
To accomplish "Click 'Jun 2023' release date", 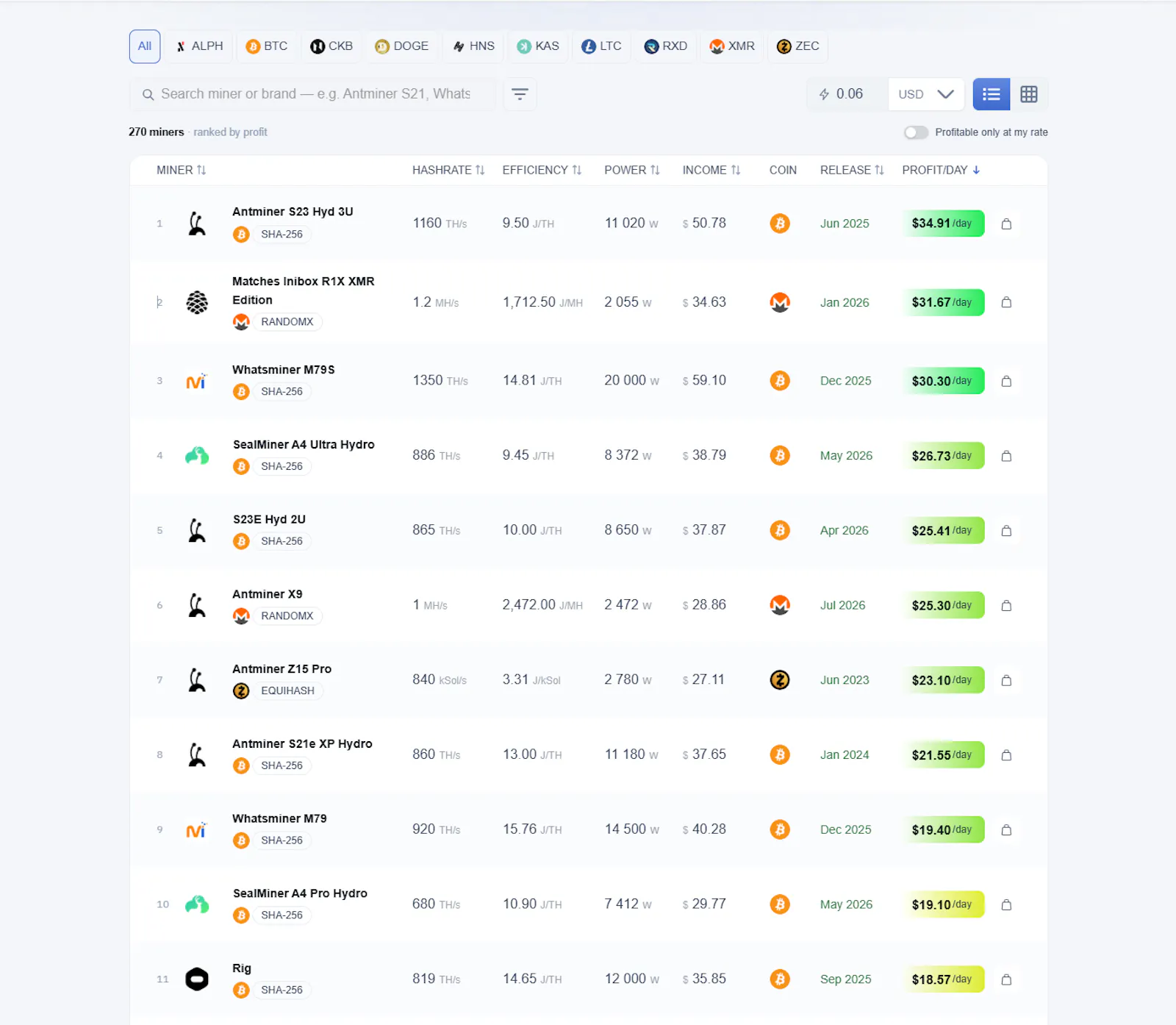I will (845, 680).
